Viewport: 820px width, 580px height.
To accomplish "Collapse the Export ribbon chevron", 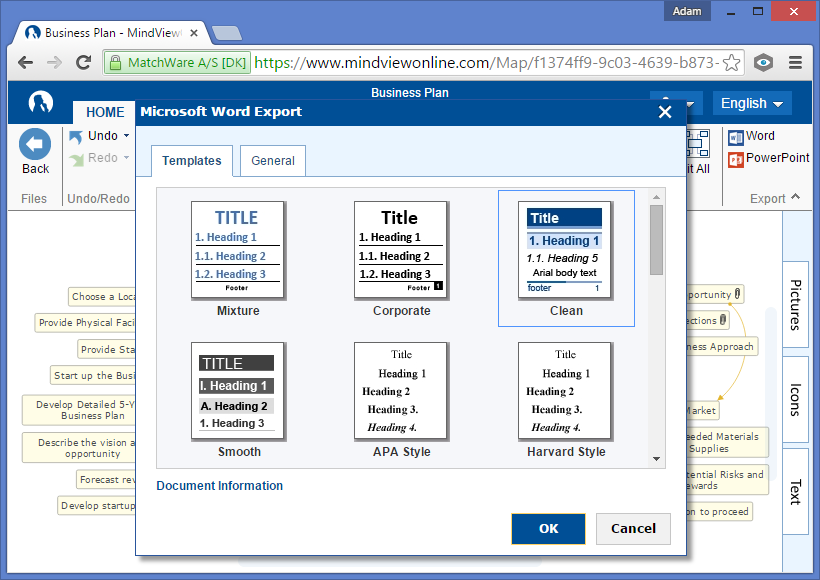I will [795, 197].
